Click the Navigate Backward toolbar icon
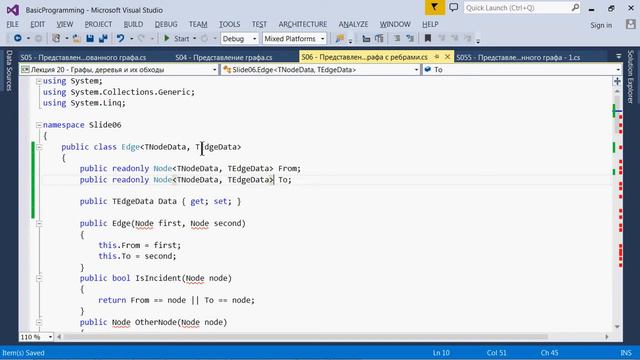Viewport: 640px width, 360px height. click(x=18, y=38)
